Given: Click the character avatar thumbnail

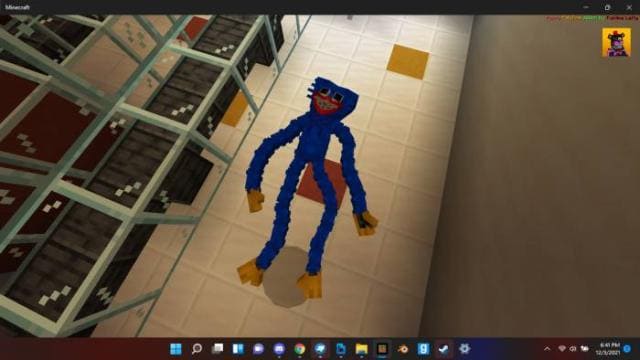Looking at the screenshot, I should coord(616,42).
